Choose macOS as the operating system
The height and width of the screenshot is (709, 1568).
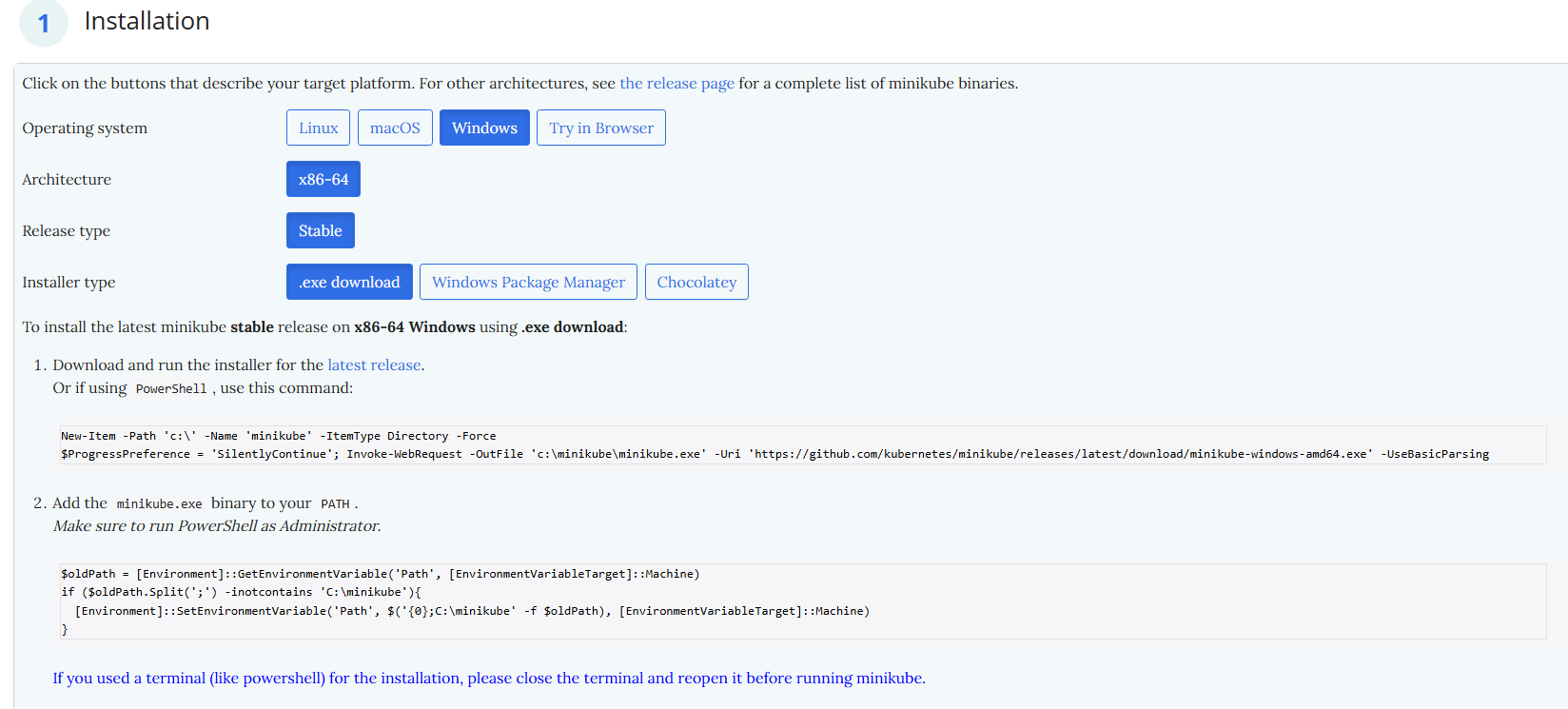click(x=395, y=128)
